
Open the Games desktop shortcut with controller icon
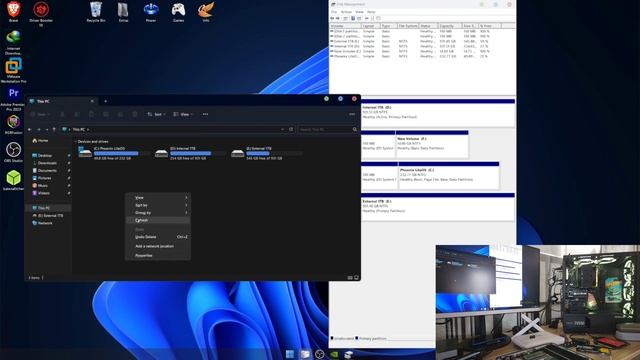point(178,11)
